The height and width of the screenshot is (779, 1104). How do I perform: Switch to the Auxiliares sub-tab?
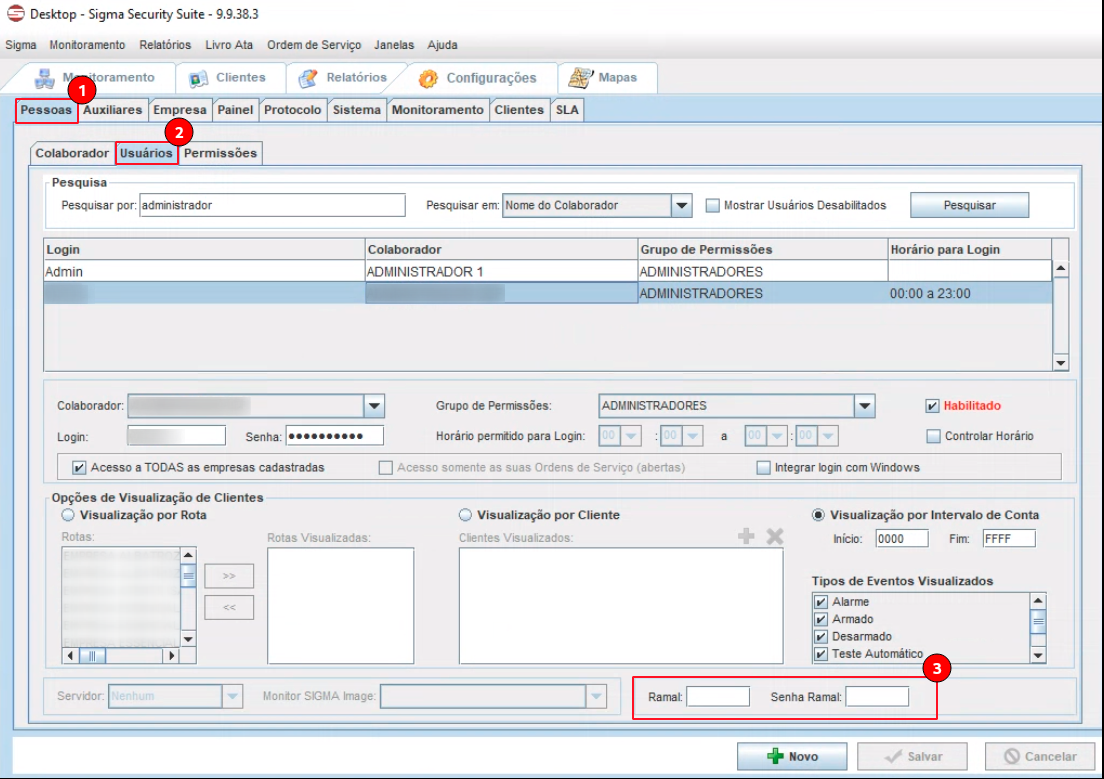tap(113, 110)
